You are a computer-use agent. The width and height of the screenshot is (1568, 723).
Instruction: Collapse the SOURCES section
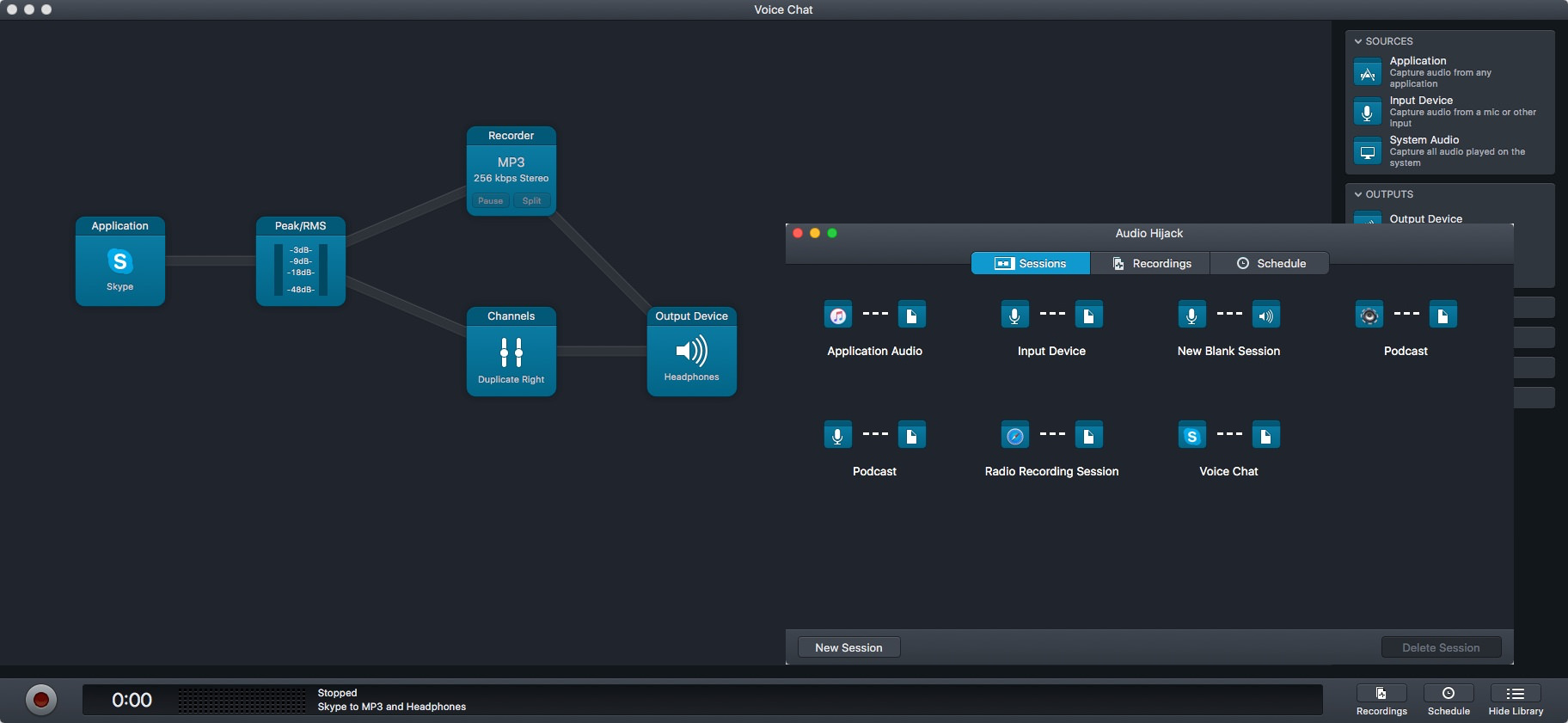[1358, 41]
